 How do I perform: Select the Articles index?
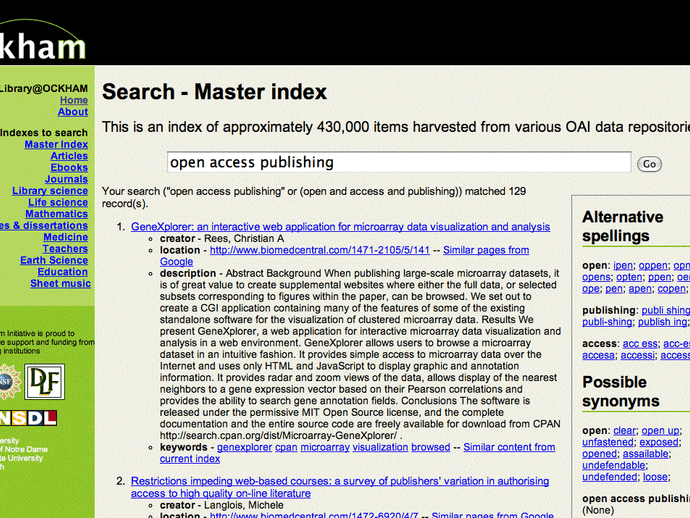[69, 156]
